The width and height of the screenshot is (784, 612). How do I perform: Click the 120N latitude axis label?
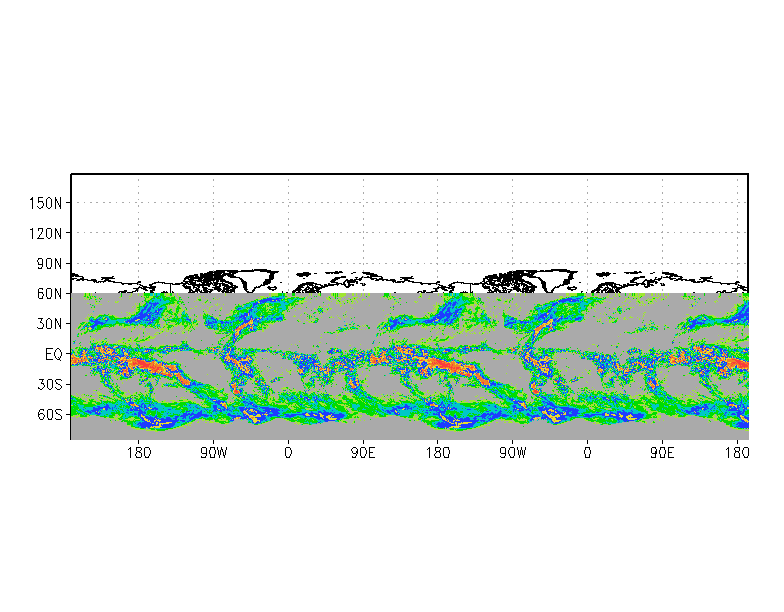(x=46, y=234)
